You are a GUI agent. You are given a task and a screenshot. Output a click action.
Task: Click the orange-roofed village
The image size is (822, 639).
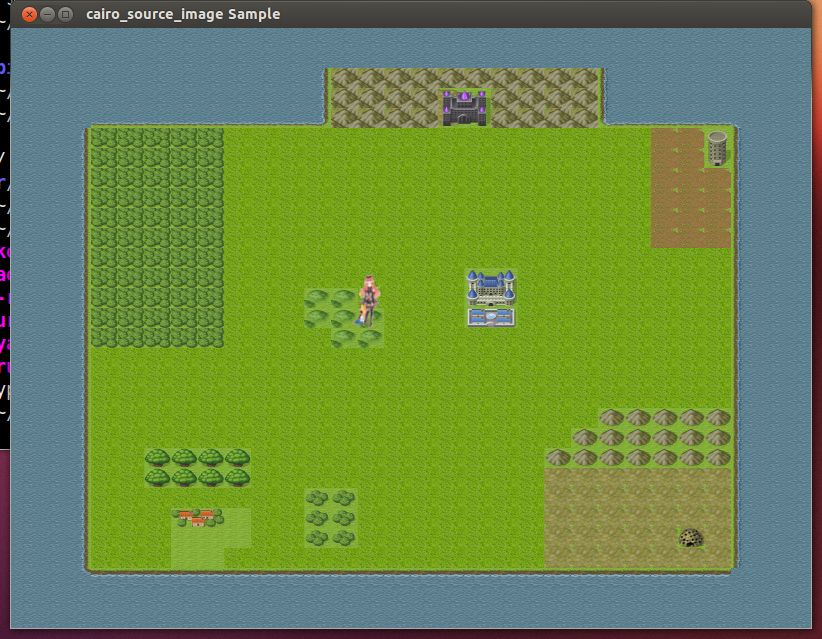[198, 517]
